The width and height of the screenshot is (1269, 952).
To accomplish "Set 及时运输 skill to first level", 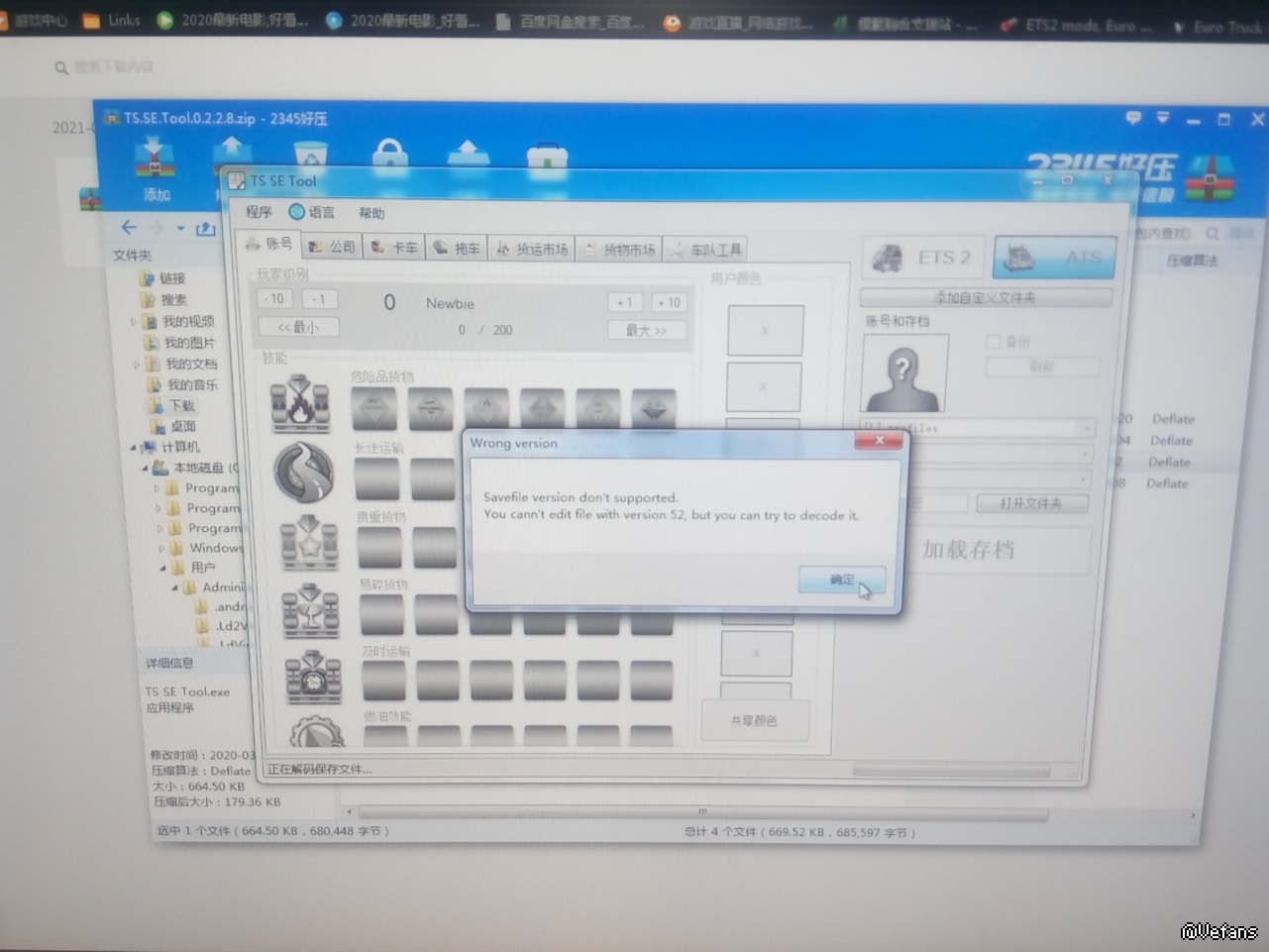I will [x=384, y=681].
